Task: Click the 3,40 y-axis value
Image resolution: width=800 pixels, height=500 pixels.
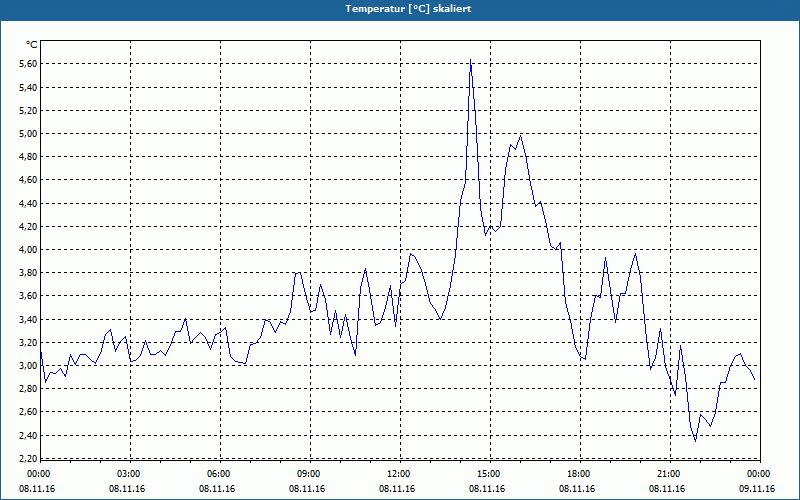Action: 28,319
